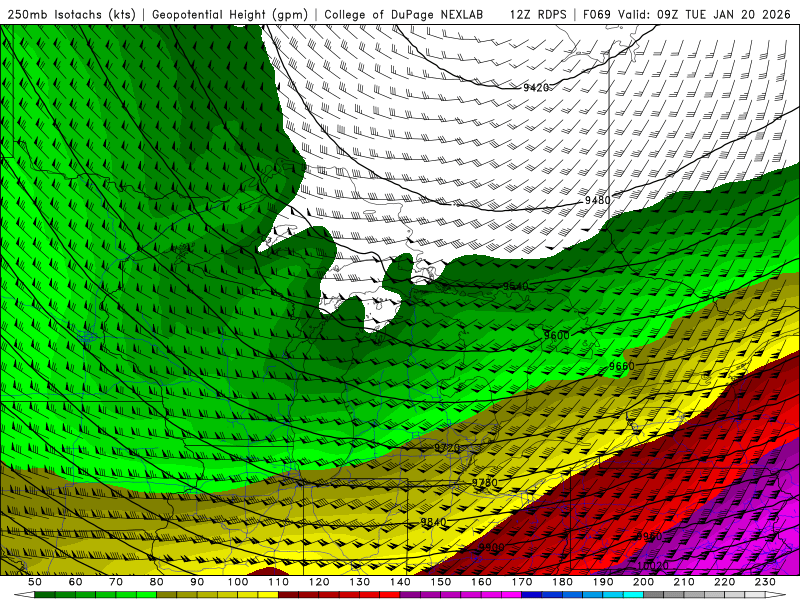Image resolution: width=800 pixels, height=600 pixels.
Task: Click the 60 value on the color scale
Action: point(76,582)
